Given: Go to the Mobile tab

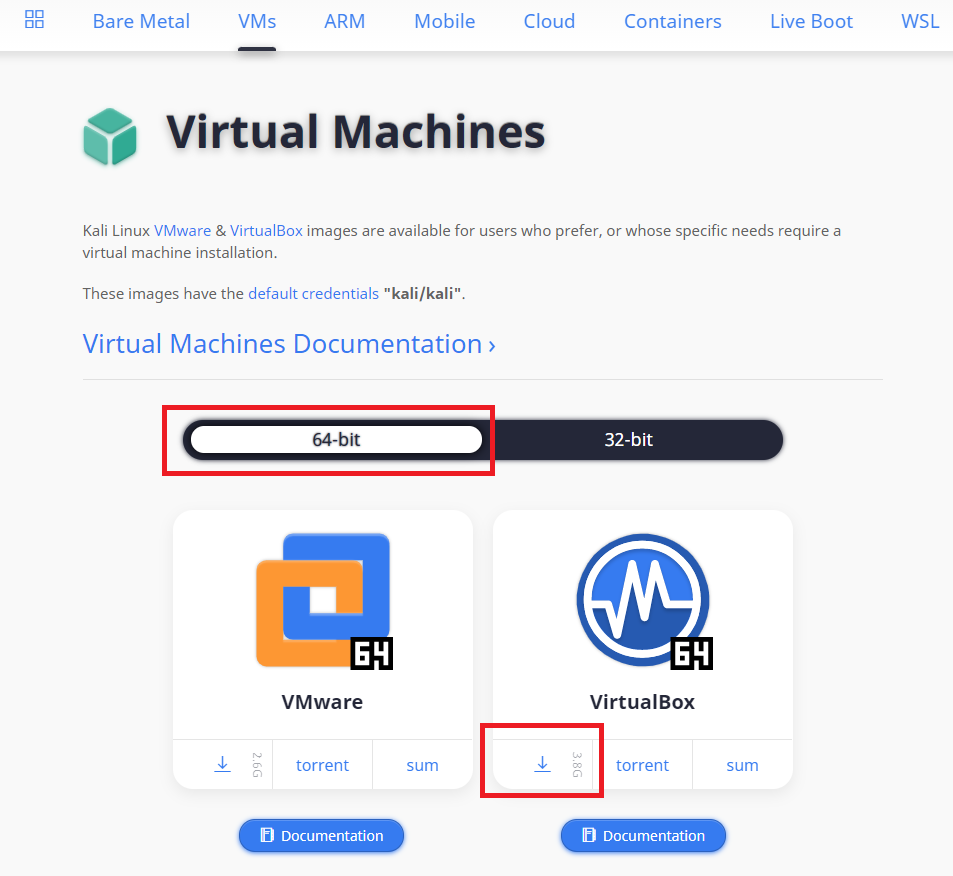Looking at the screenshot, I should 445,21.
